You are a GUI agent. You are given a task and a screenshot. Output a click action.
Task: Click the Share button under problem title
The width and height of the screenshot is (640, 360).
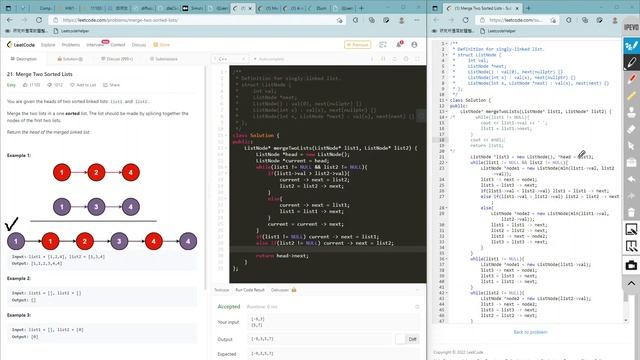tap(111, 85)
